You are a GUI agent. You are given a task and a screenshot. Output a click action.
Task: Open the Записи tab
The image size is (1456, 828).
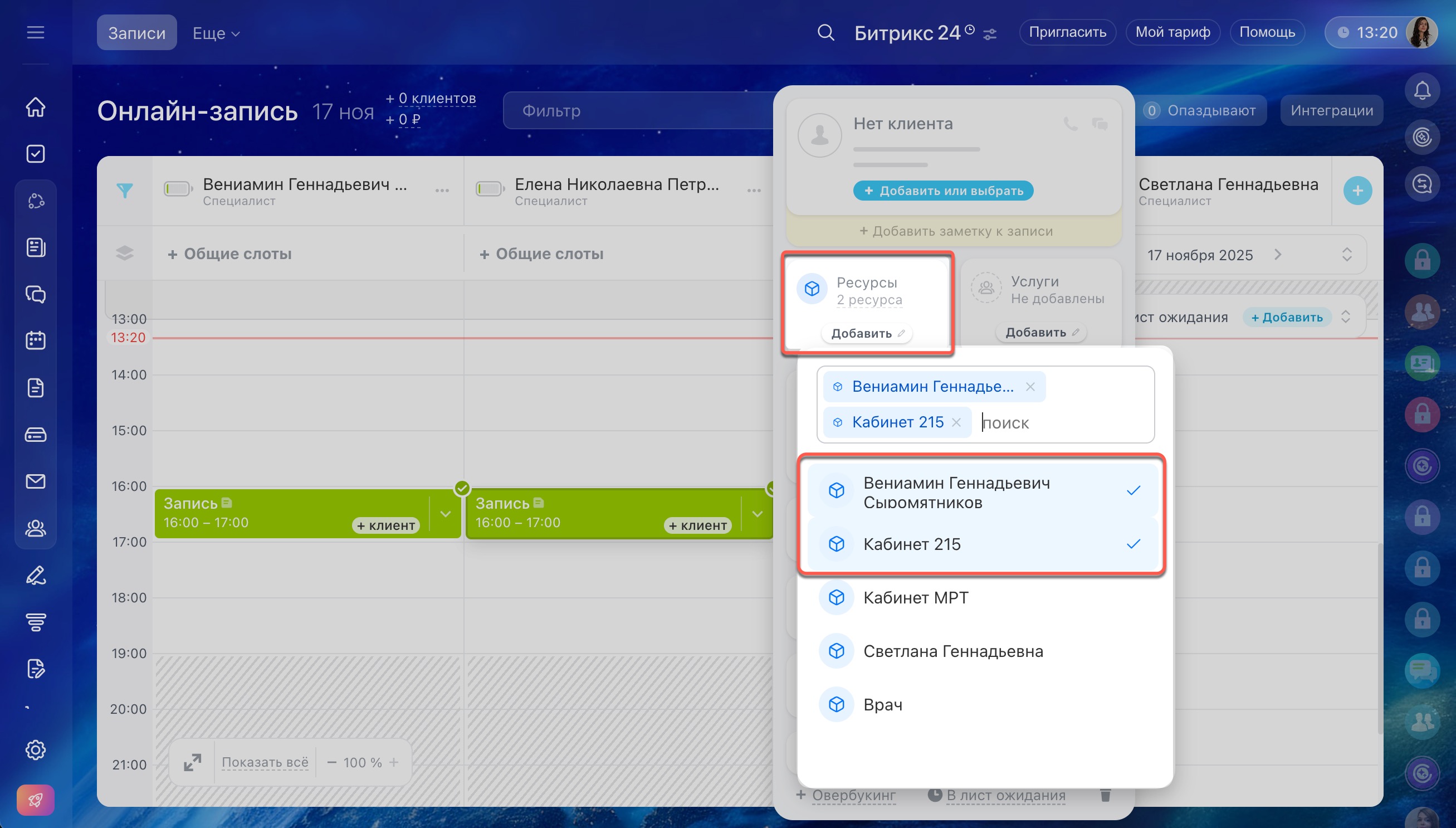(x=136, y=33)
